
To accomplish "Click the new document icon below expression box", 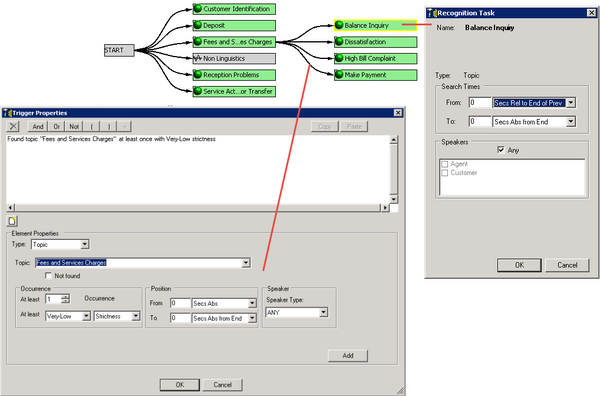I will click(12, 221).
